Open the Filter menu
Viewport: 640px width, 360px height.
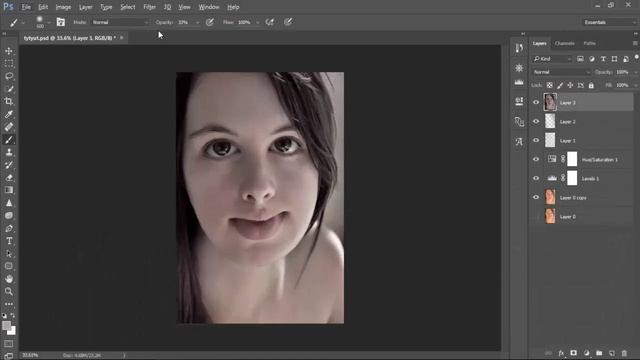[149, 7]
